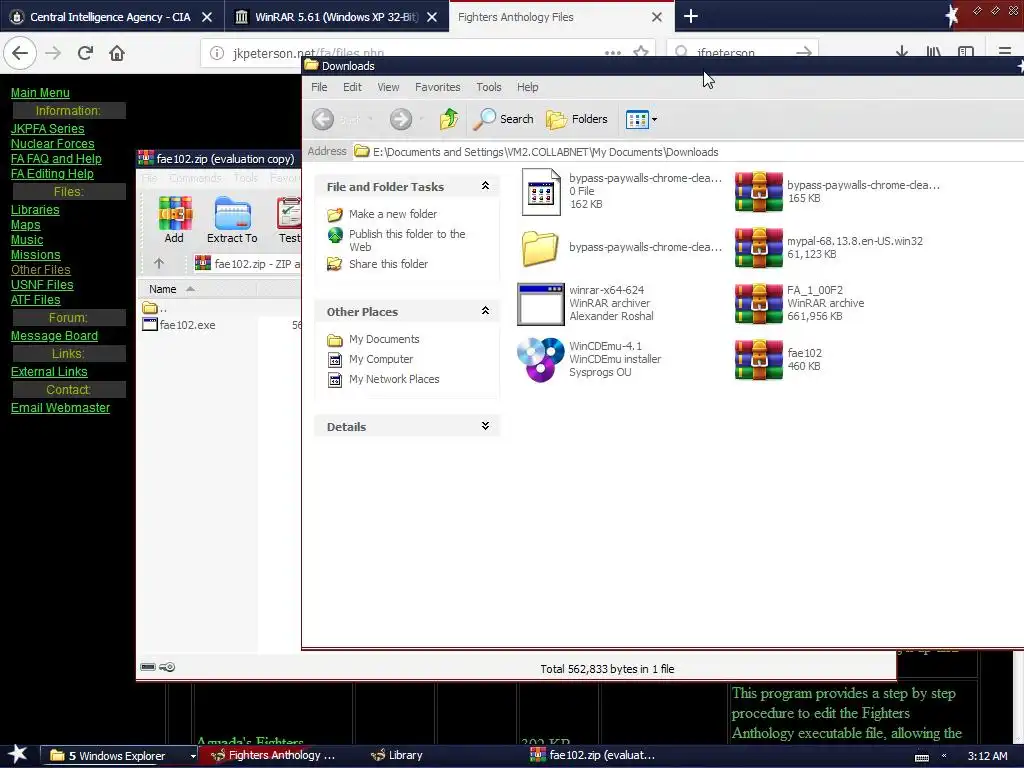Open the File menu in Downloads window
Image resolution: width=1024 pixels, height=768 pixels.
(x=319, y=87)
